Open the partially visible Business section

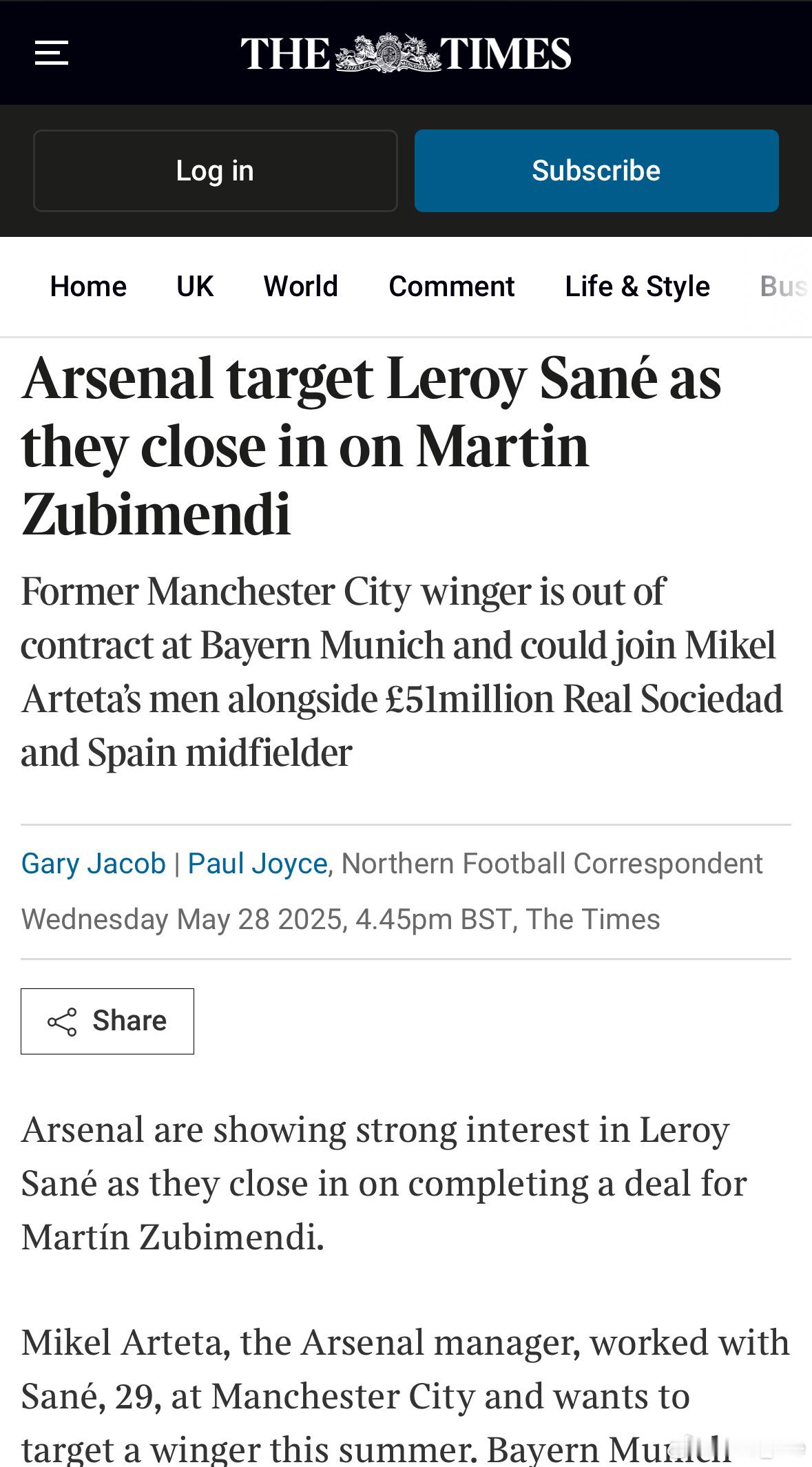(784, 286)
